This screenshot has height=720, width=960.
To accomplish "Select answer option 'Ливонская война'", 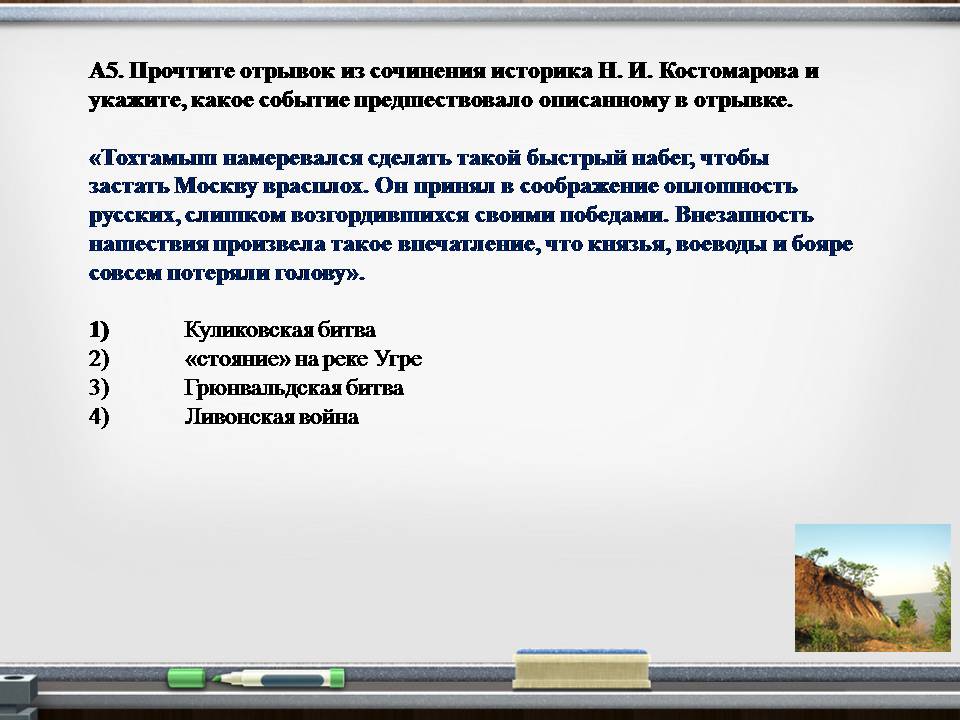I will (271, 417).
